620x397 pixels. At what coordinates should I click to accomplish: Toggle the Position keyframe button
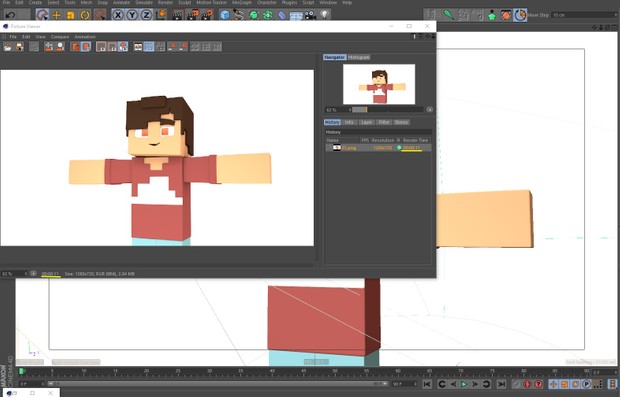553,384
